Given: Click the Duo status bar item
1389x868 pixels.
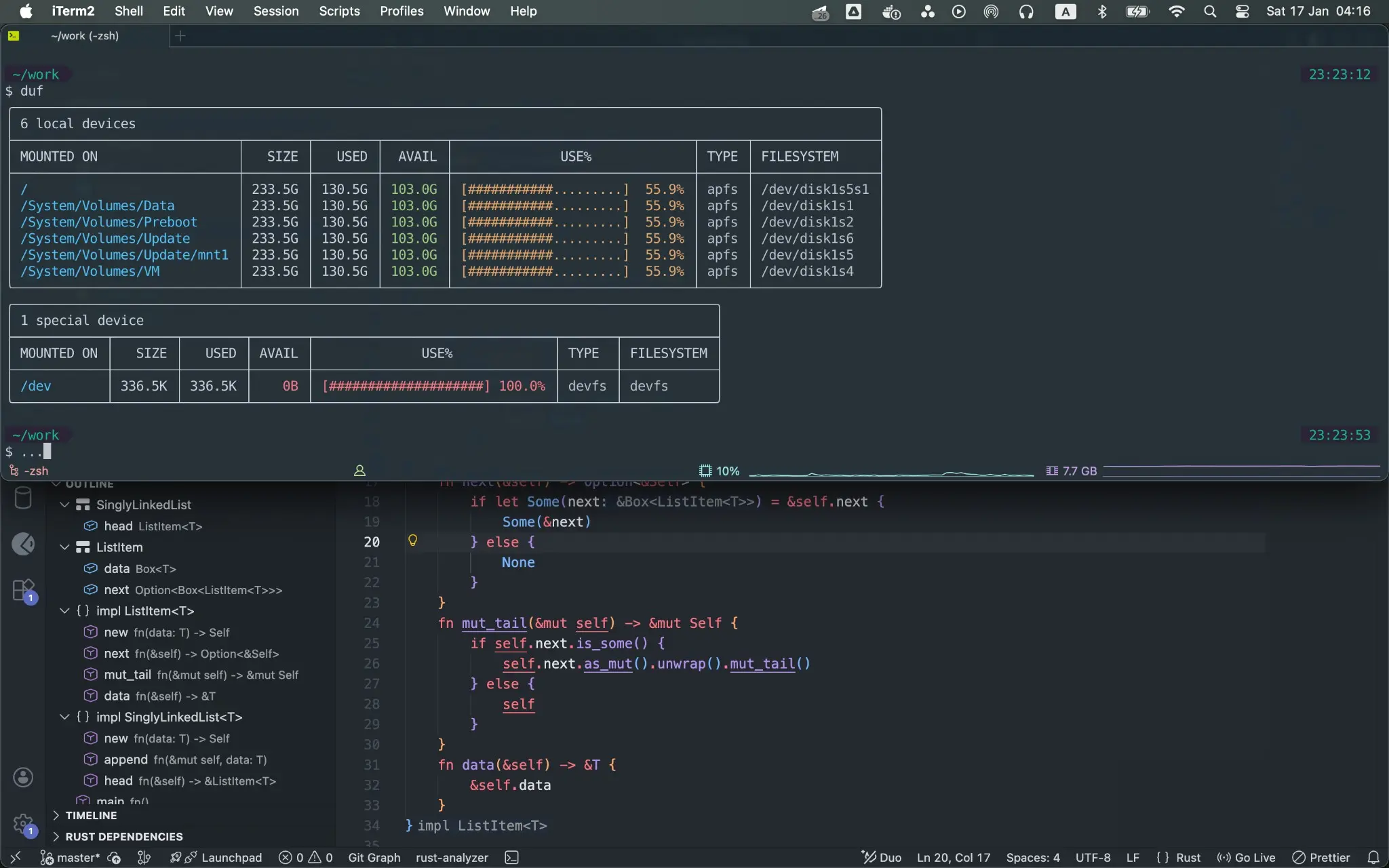Looking at the screenshot, I should pos(881,857).
